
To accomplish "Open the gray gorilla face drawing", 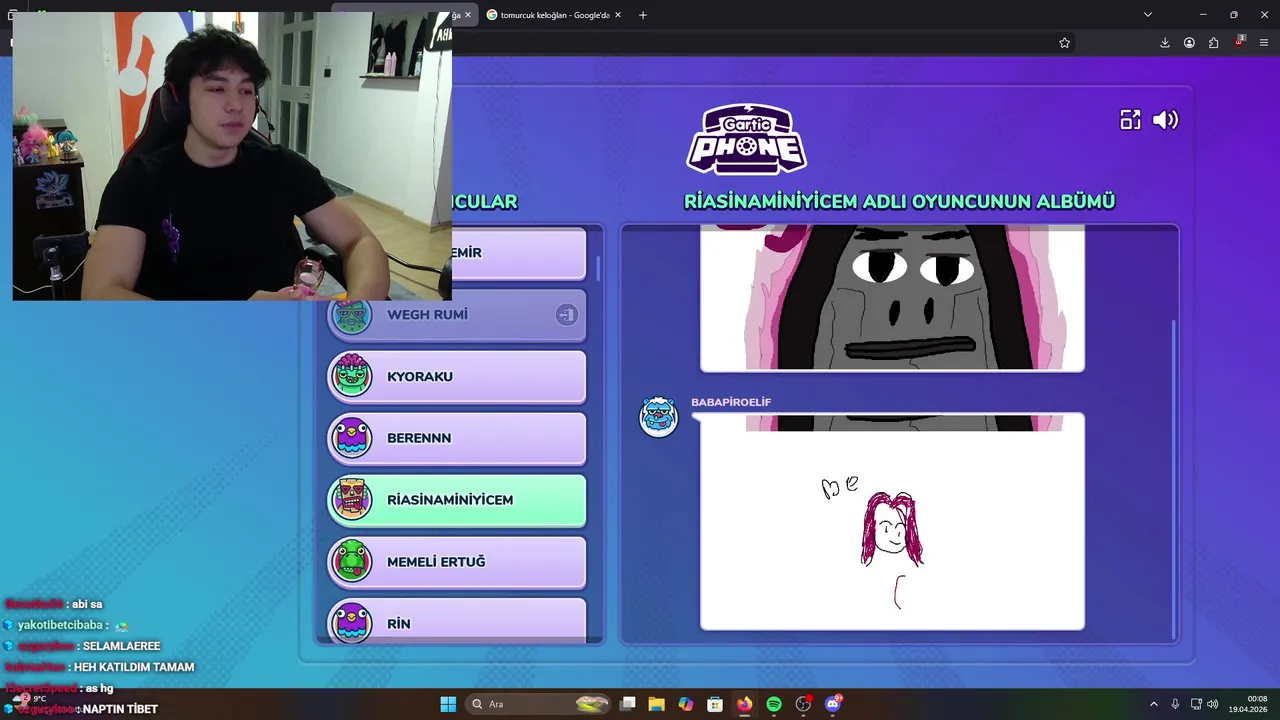I will tap(892, 298).
